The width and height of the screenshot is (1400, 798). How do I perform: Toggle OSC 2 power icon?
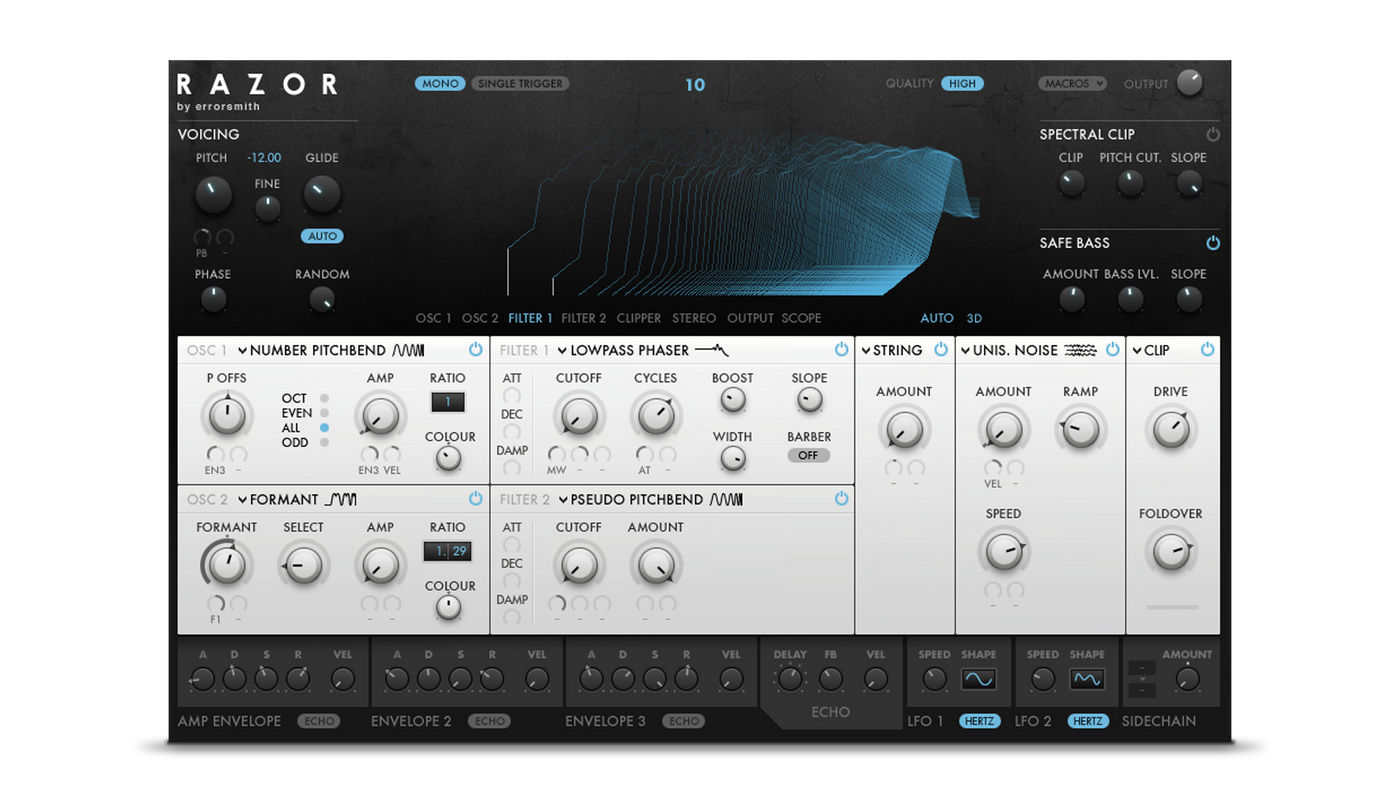(x=475, y=499)
